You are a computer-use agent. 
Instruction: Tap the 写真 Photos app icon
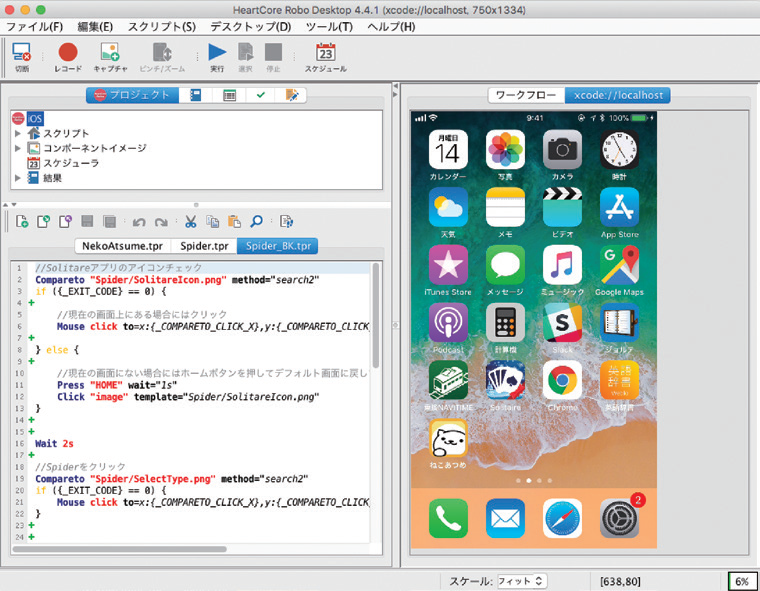(505, 149)
